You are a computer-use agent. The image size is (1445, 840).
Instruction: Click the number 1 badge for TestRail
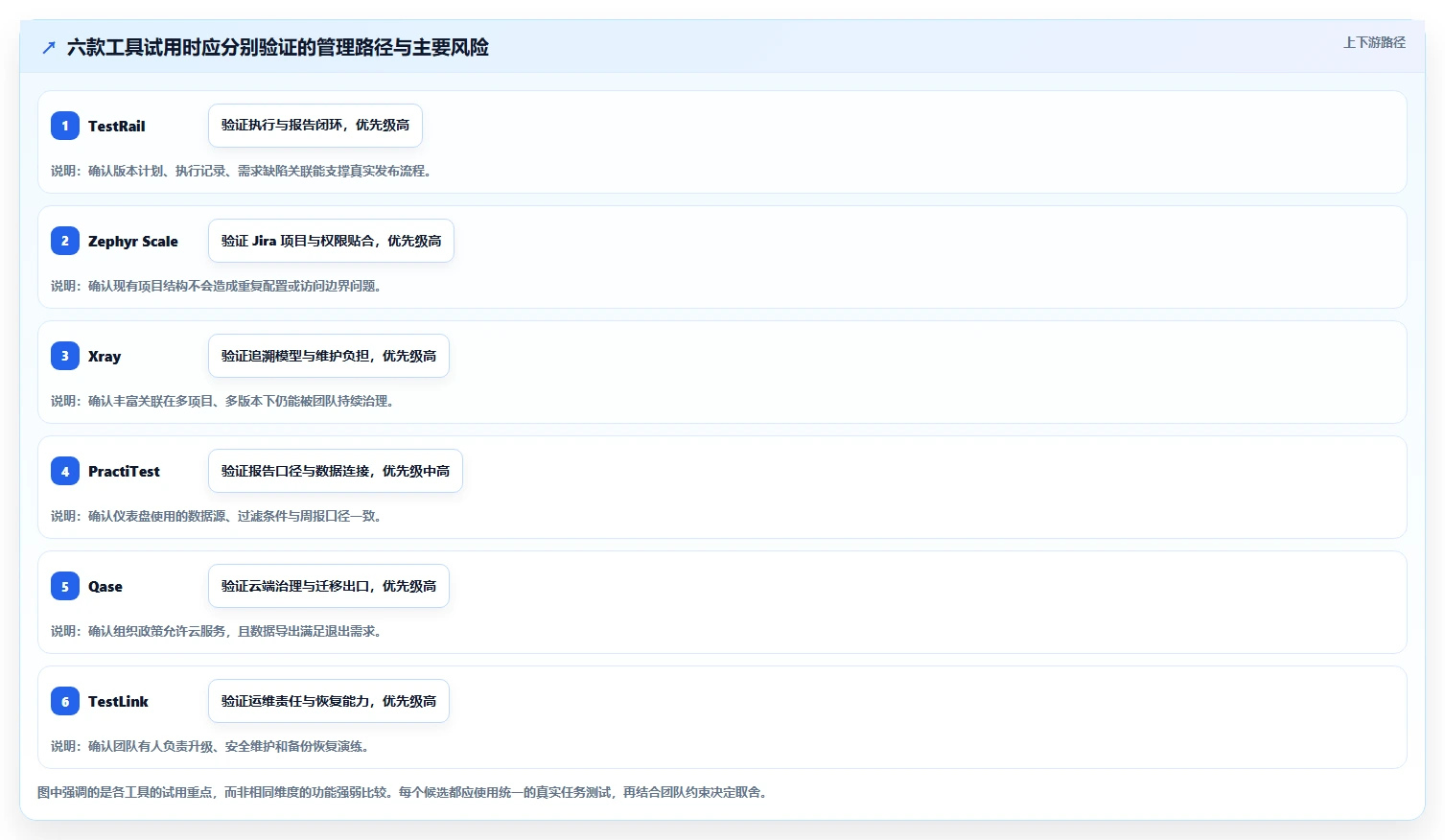click(65, 126)
